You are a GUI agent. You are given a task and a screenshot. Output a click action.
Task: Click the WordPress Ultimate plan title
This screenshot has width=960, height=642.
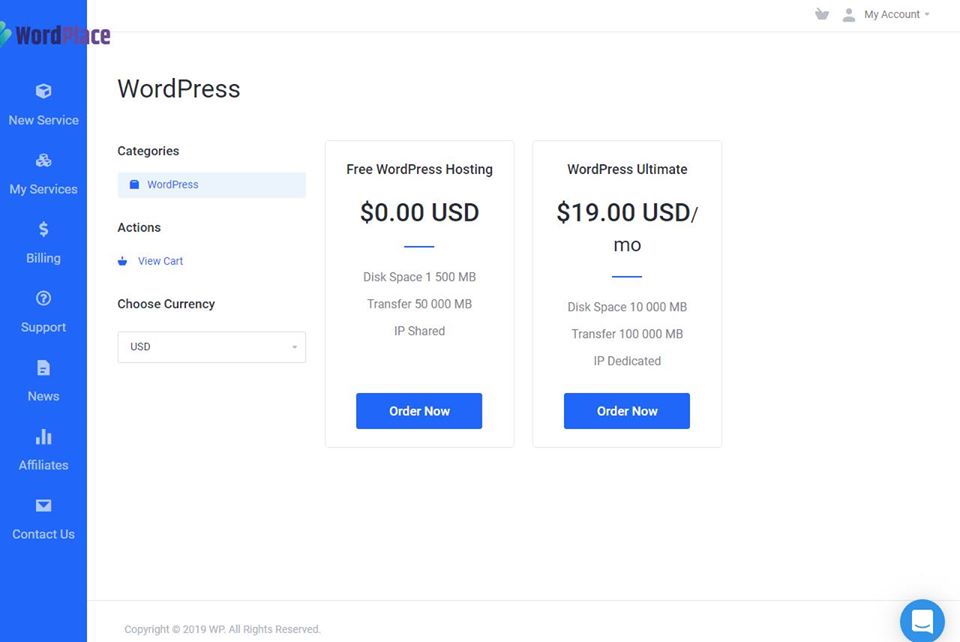(627, 170)
